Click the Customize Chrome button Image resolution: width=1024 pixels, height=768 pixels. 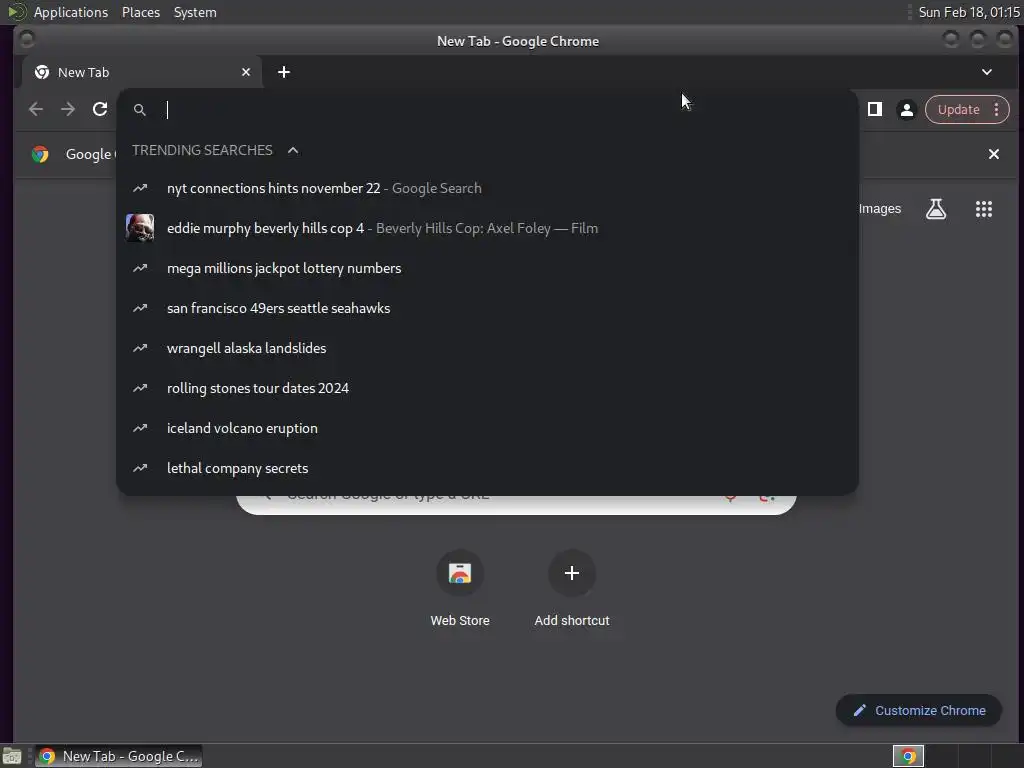pos(919,710)
